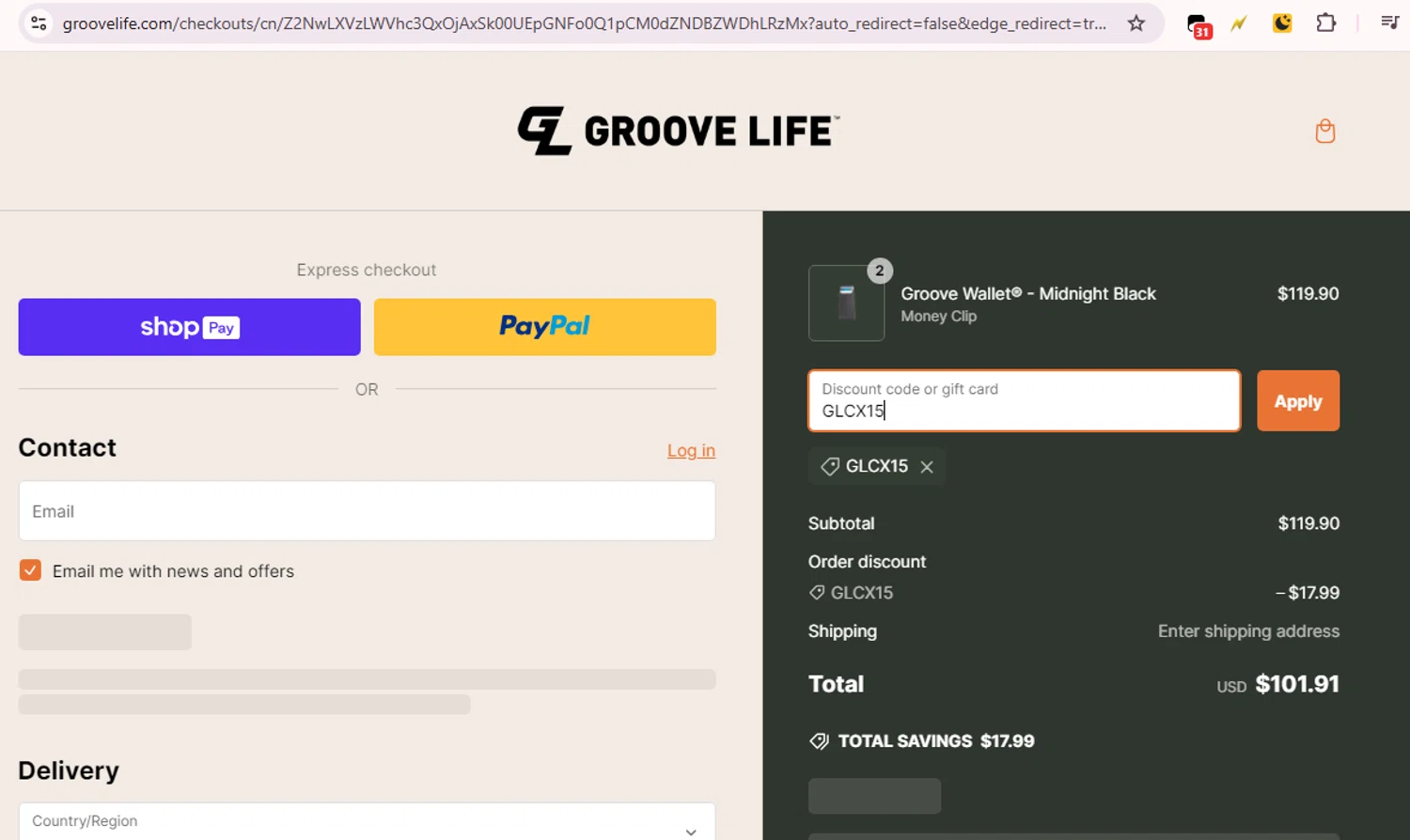The image size is (1410, 840).
Task: Click the TOTAL SAVINGS $17.99 text
Action: (936, 741)
